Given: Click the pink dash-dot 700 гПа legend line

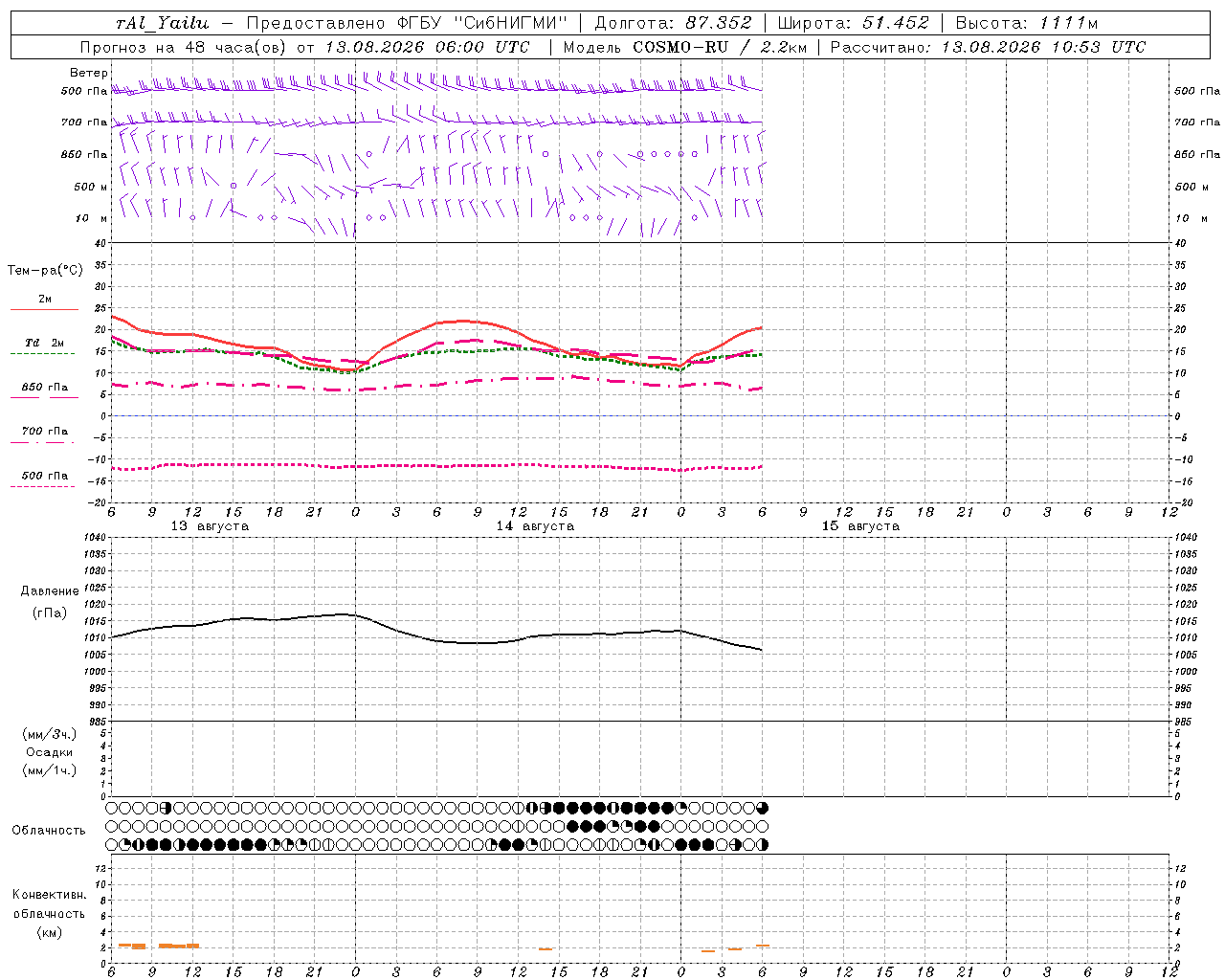Looking at the screenshot, I should pos(43,442).
